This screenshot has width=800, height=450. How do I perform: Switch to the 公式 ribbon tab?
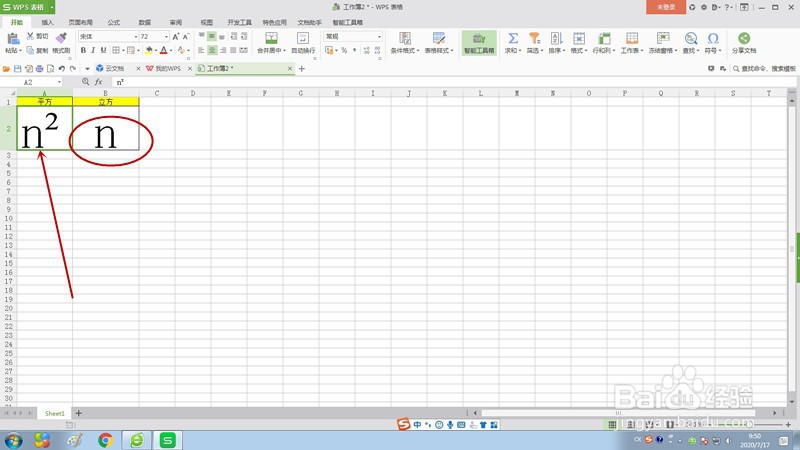[114, 22]
